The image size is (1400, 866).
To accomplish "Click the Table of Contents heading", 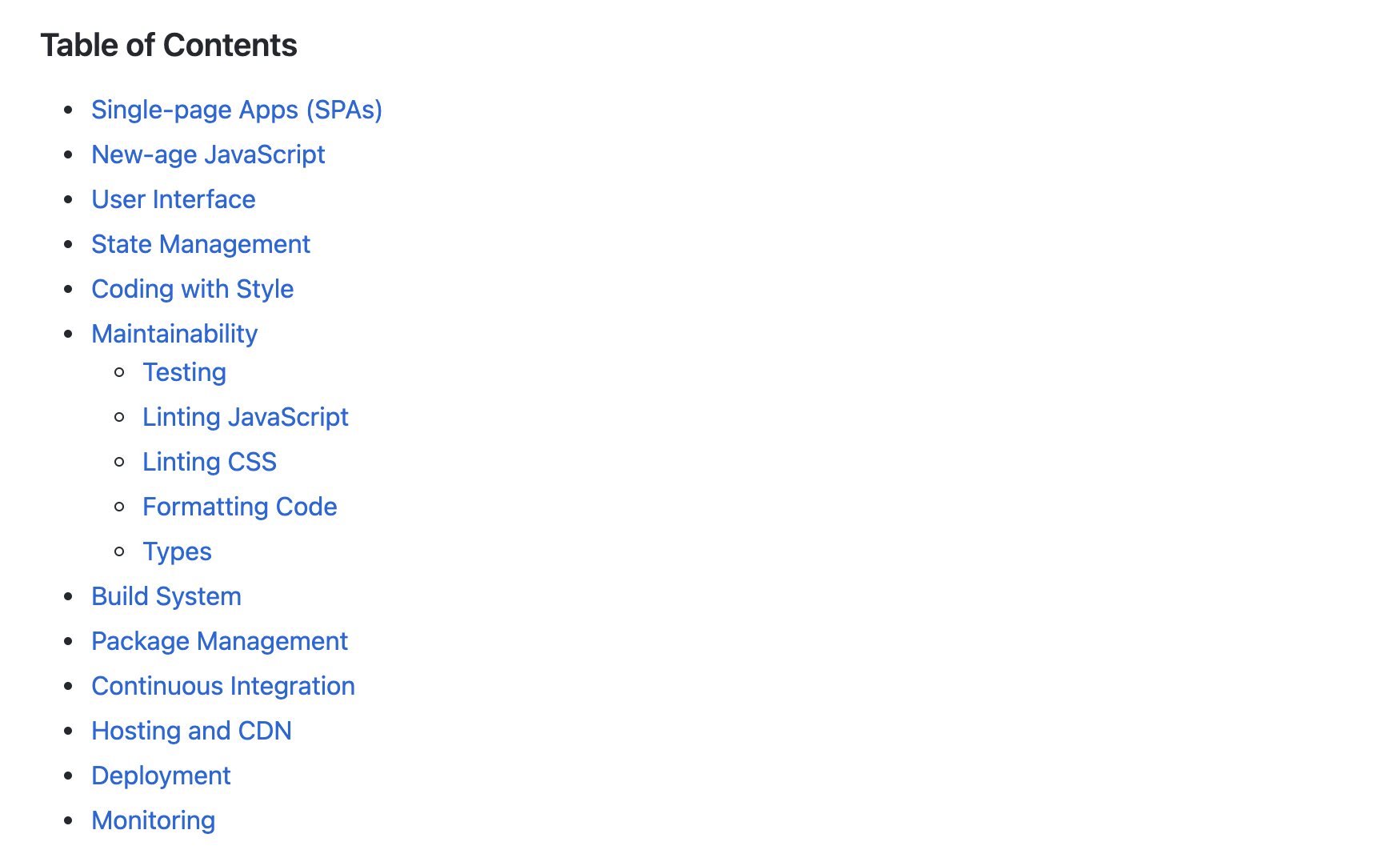I will (169, 46).
